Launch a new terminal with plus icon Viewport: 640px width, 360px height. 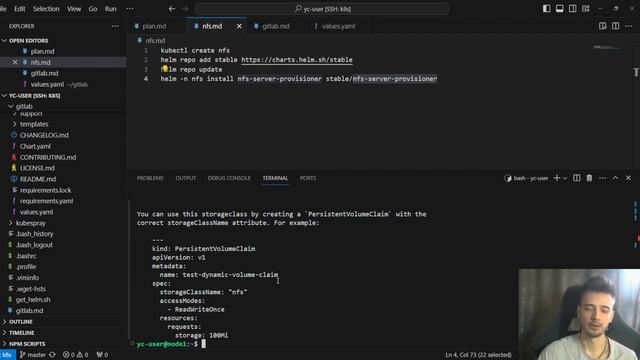pyautogui.click(x=557, y=178)
